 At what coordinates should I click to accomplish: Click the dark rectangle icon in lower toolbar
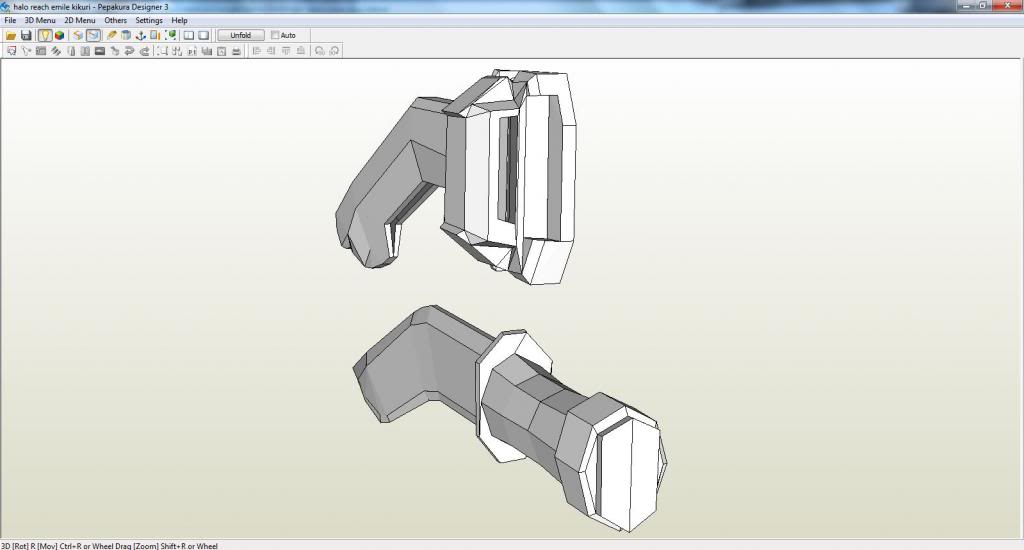[x=100, y=51]
